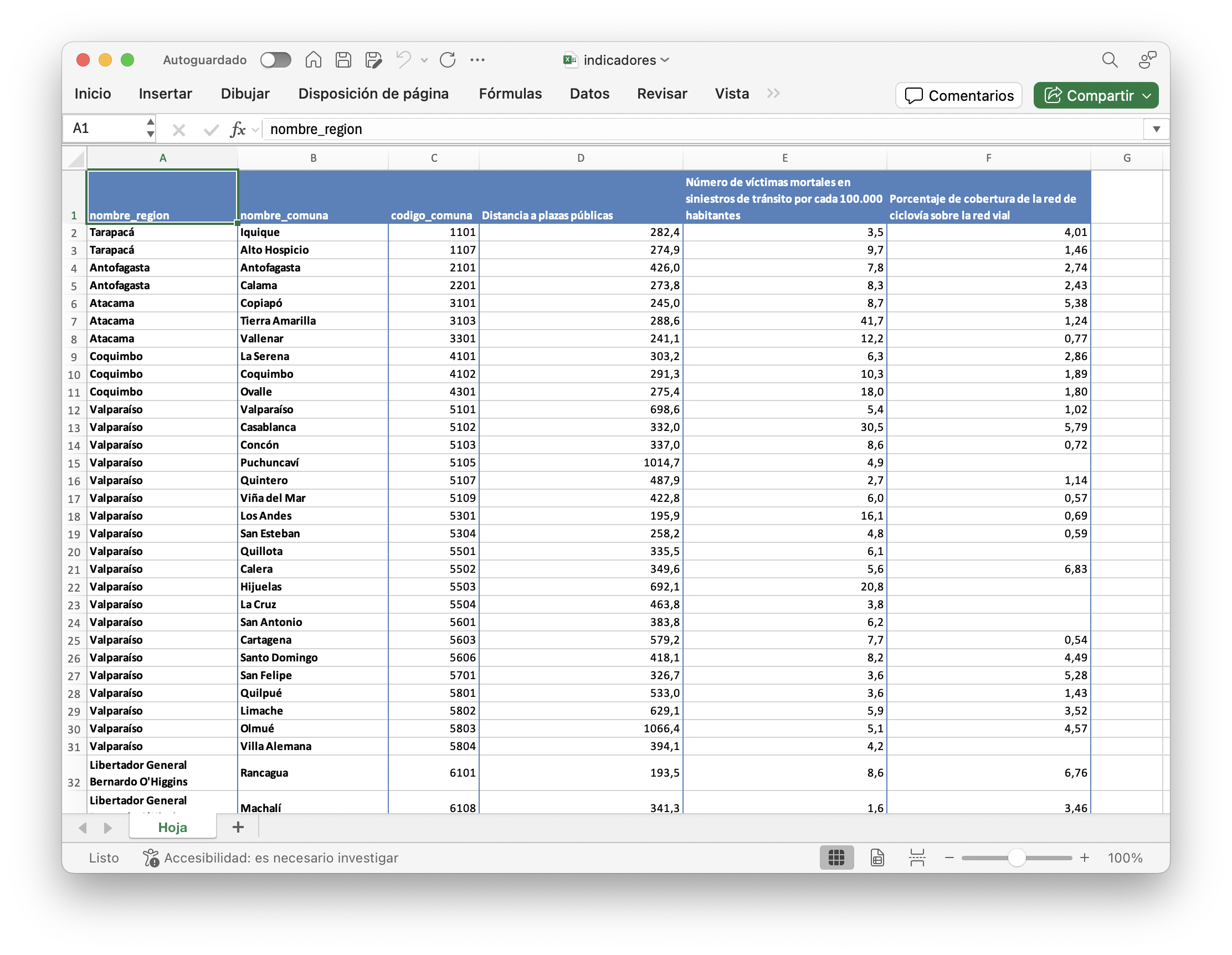Click the Name Box showing A1

click(x=104, y=129)
